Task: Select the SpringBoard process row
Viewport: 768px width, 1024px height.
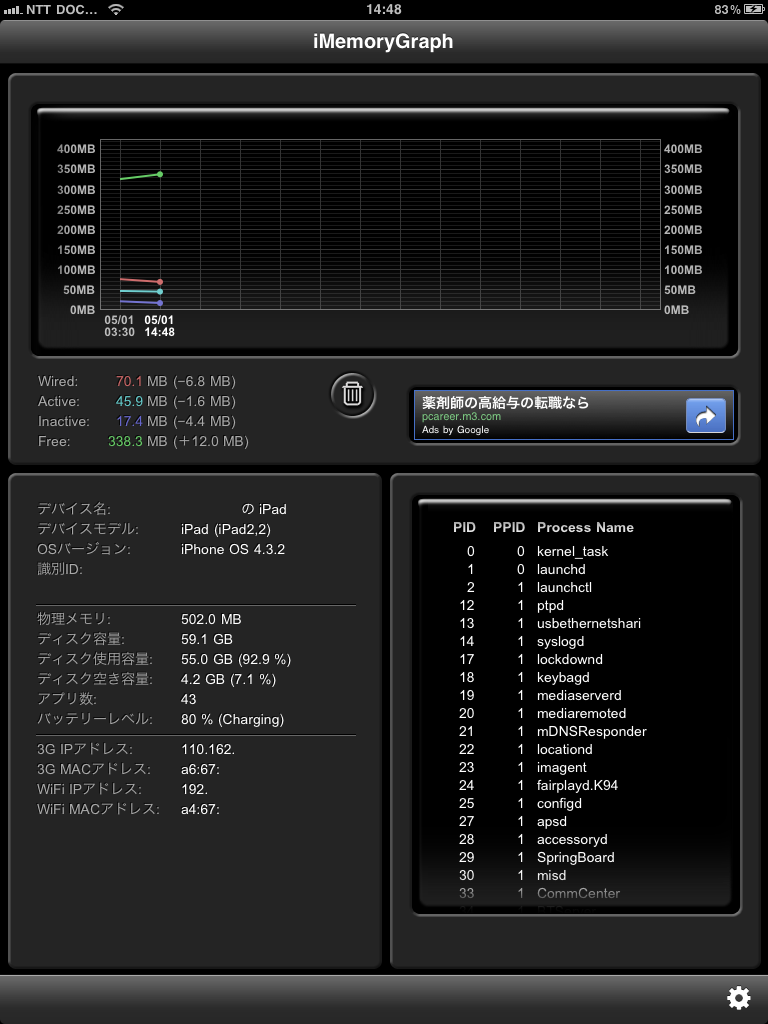Action: pos(575,857)
